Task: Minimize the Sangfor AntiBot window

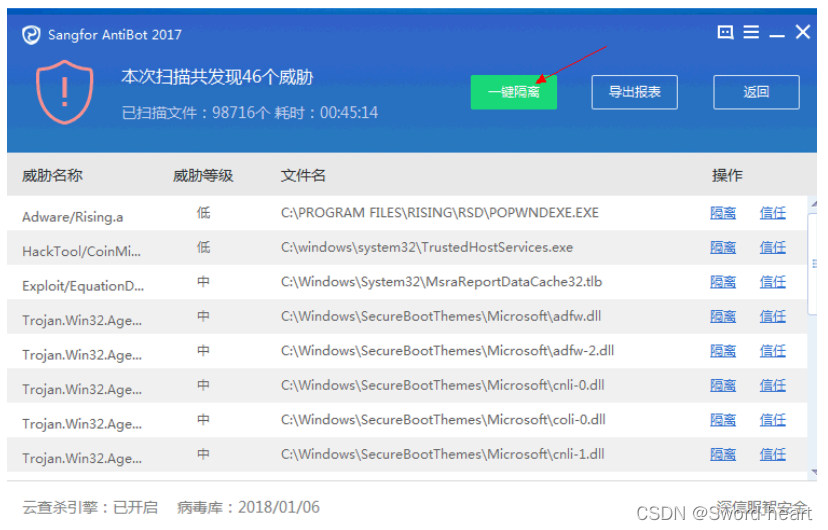Action: click(776, 35)
